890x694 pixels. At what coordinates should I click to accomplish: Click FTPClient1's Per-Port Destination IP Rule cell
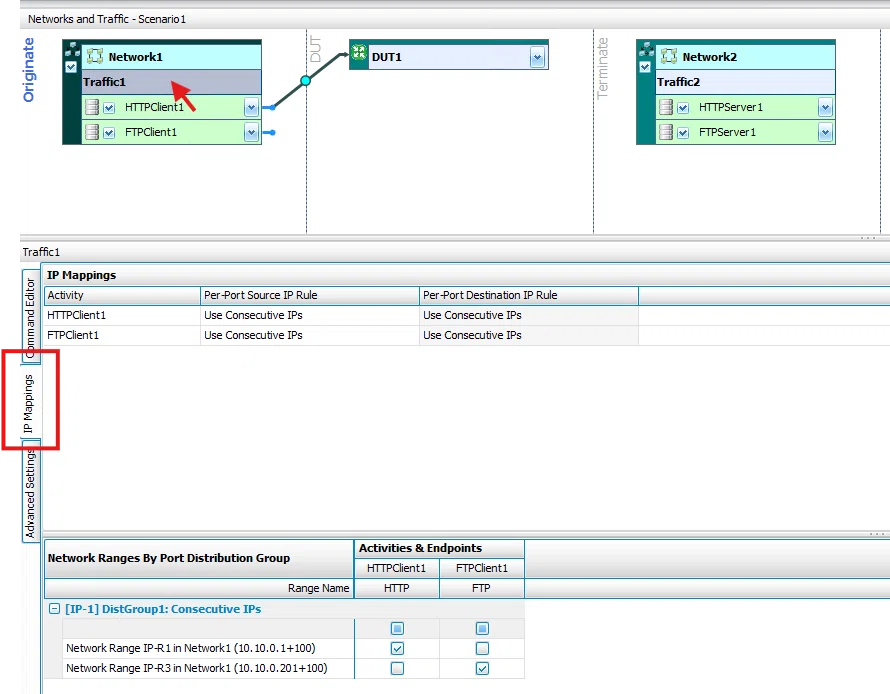pyautogui.click(x=528, y=335)
